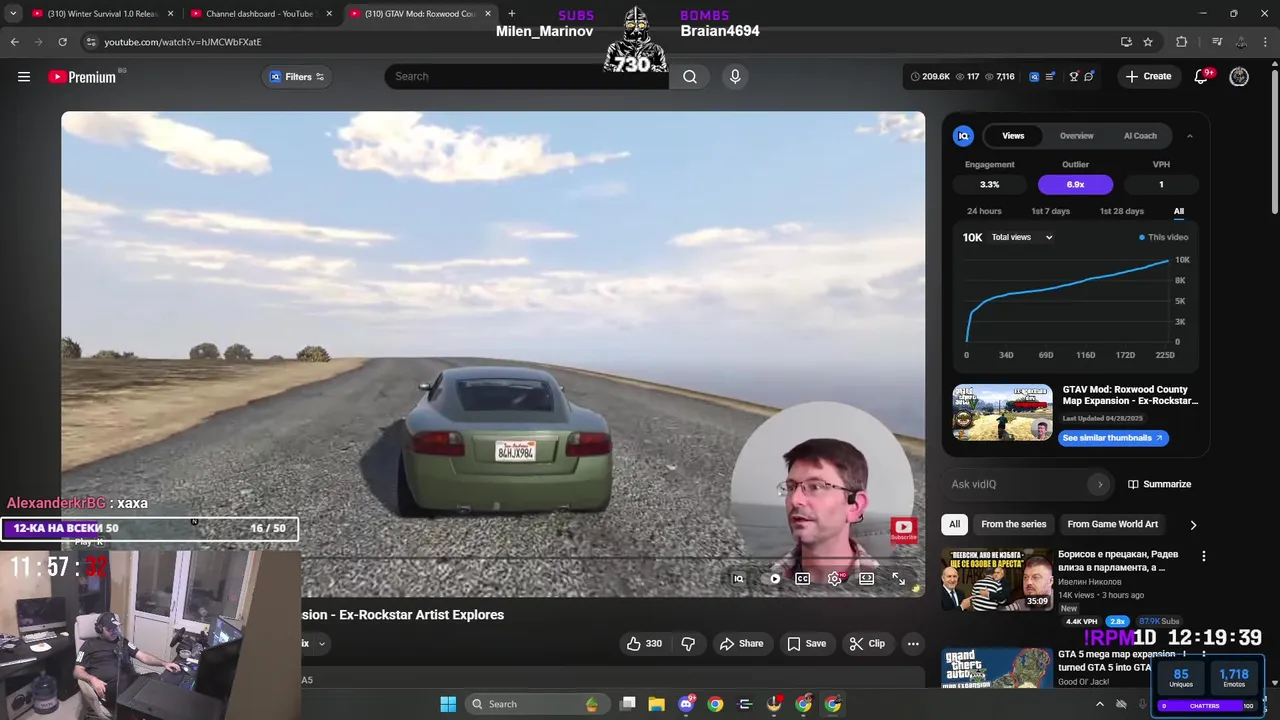Select the All filter chip
This screenshot has width=1280, height=720.
coord(954,524)
